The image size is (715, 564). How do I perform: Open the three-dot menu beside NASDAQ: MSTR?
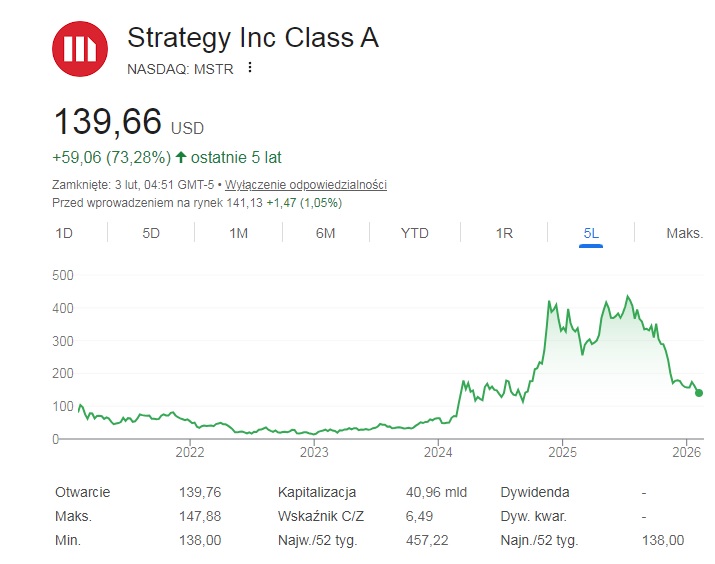pos(250,68)
